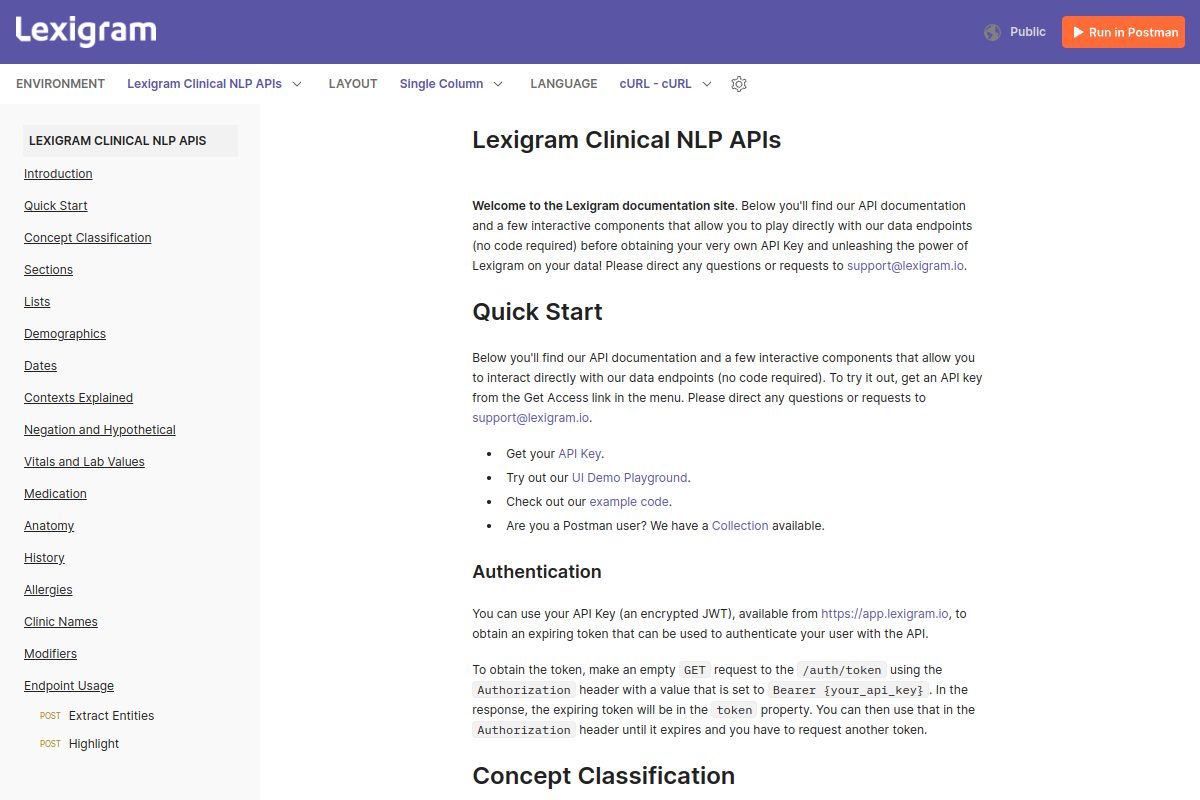Open Dates sidebar link
Screen dimensions: 1200x800
pos(40,366)
